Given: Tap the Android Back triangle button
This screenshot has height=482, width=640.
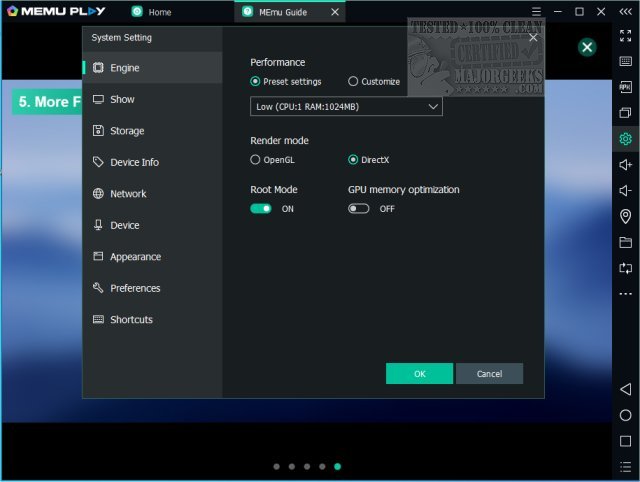Looking at the screenshot, I should pos(625,389).
